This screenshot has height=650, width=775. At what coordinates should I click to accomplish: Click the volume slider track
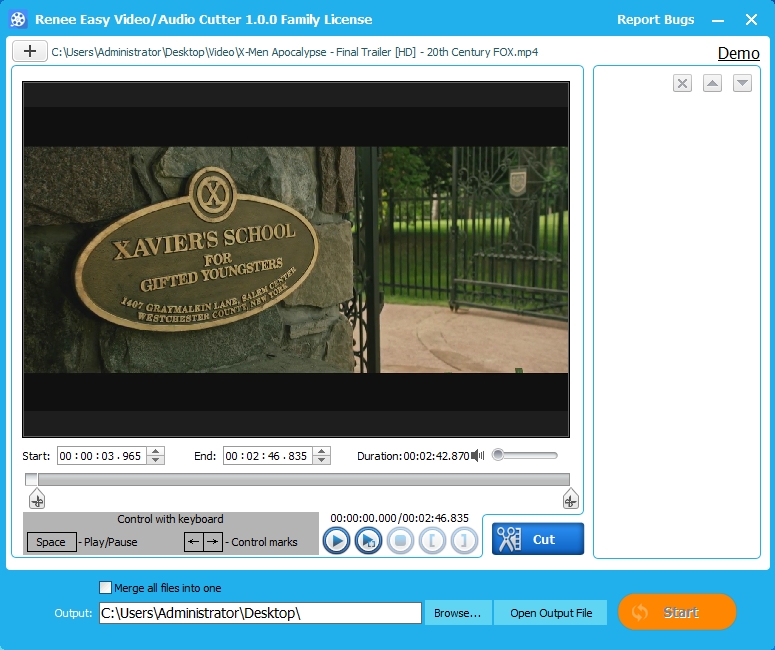[x=528, y=456]
